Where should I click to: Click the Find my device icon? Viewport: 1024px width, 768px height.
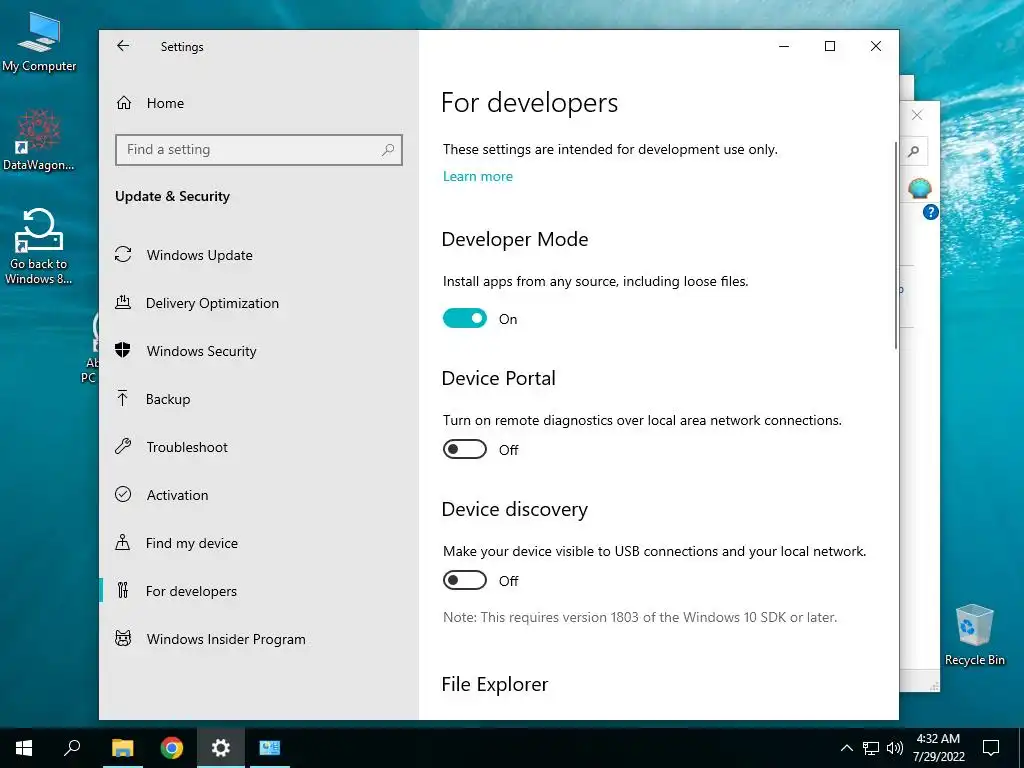pos(123,542)
